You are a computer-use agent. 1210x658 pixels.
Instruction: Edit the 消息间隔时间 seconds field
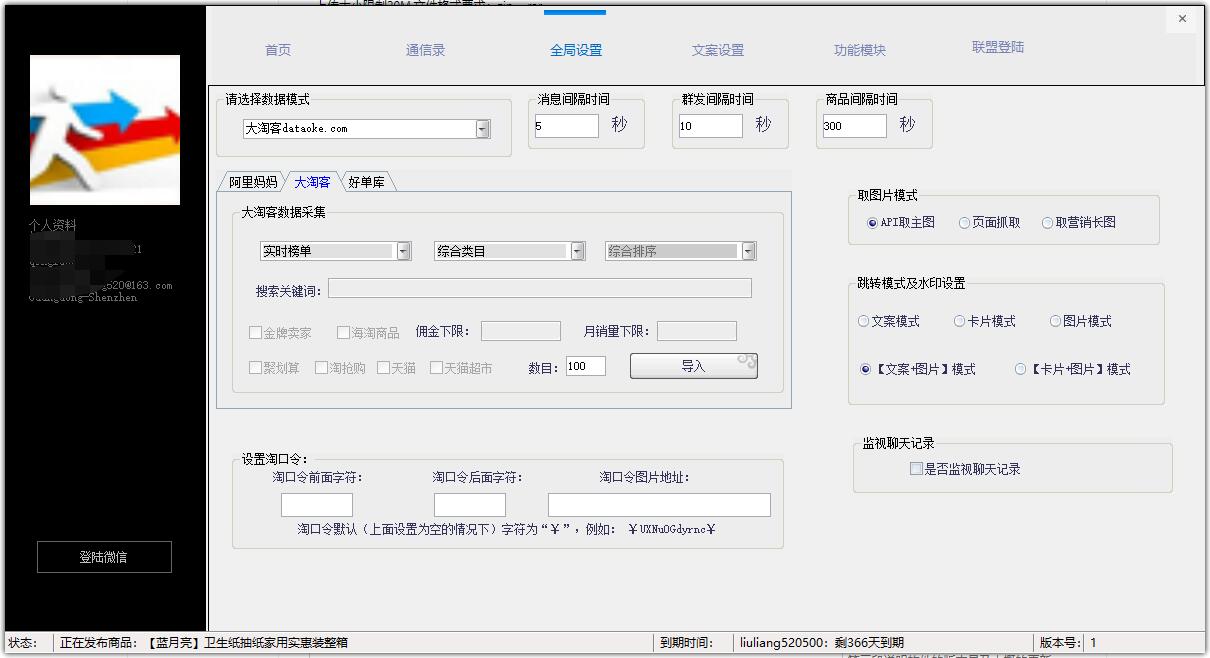(x=566, y=125)
